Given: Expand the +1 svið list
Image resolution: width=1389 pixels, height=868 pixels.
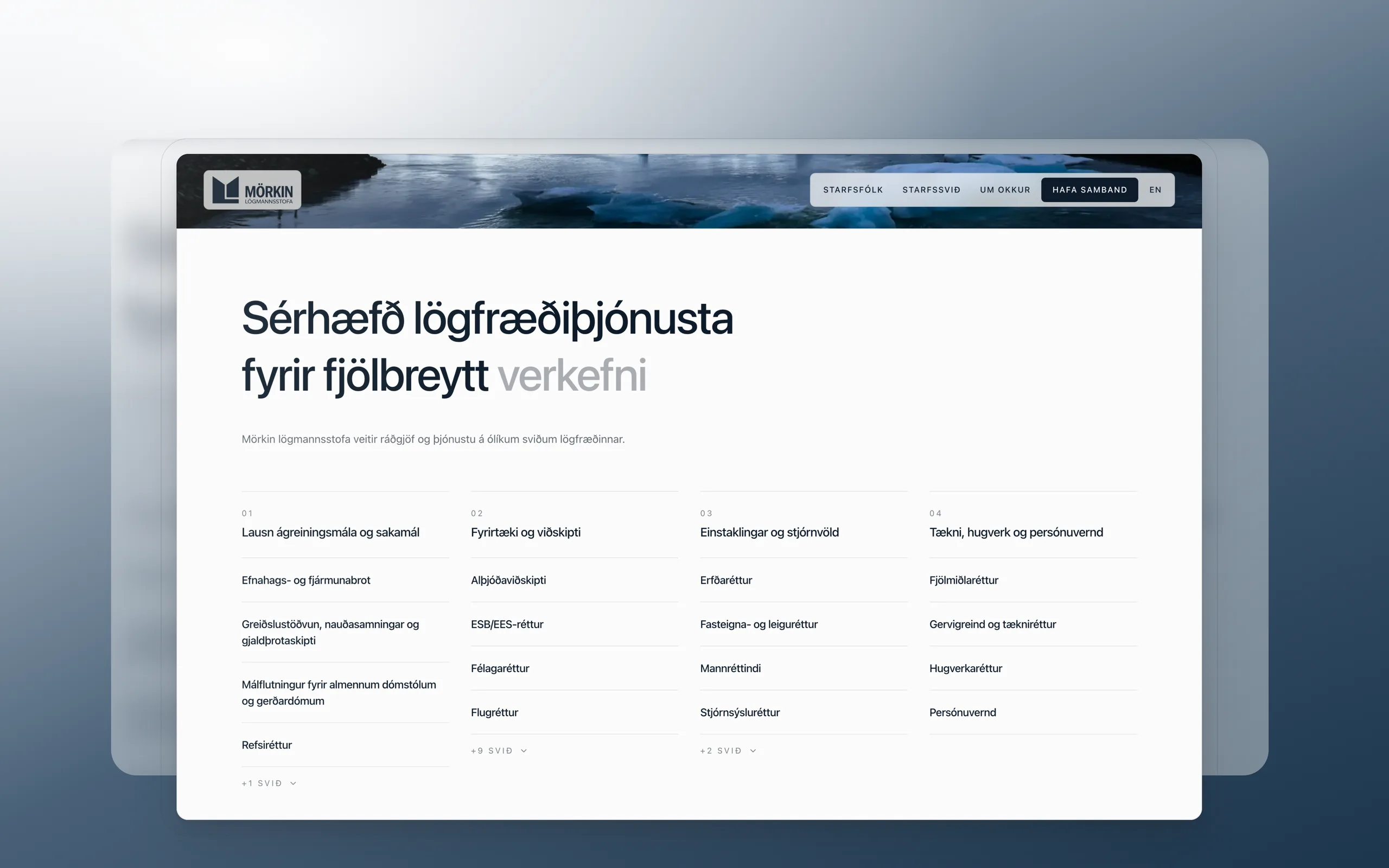Looking at the screenshot, I should (269, 783).
